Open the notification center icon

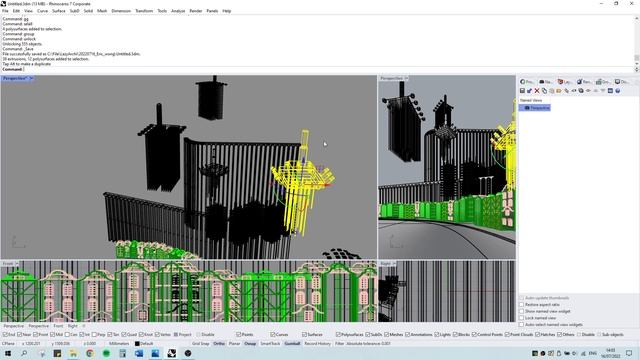(629, 353)
